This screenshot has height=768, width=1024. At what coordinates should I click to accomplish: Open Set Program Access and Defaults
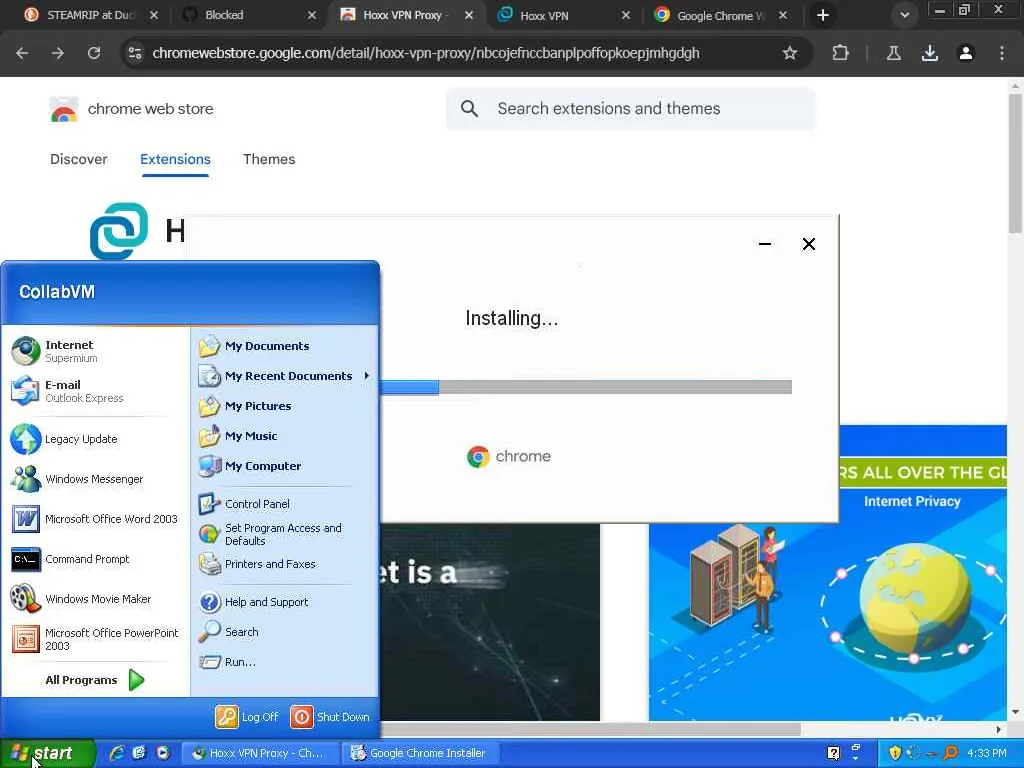285,534
